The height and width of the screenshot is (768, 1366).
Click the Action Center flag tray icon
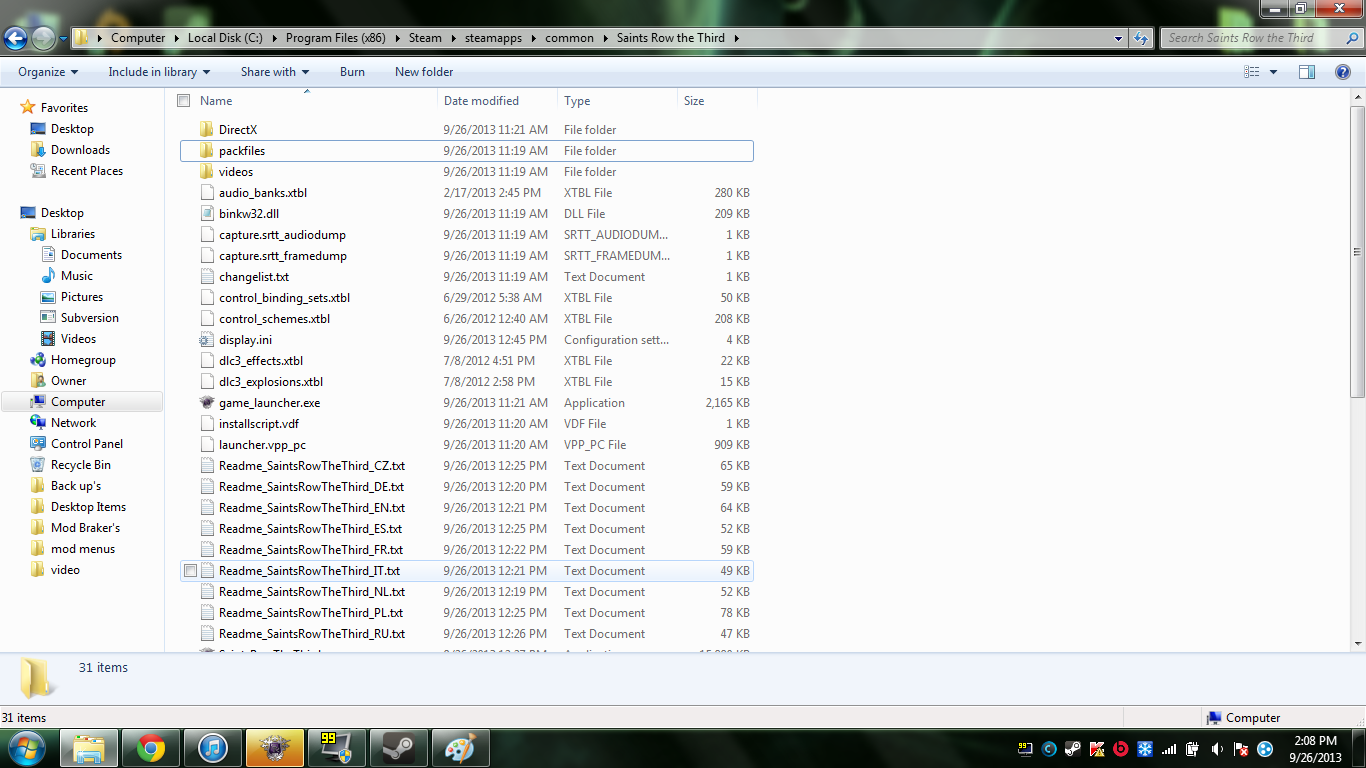(1241, 749)
